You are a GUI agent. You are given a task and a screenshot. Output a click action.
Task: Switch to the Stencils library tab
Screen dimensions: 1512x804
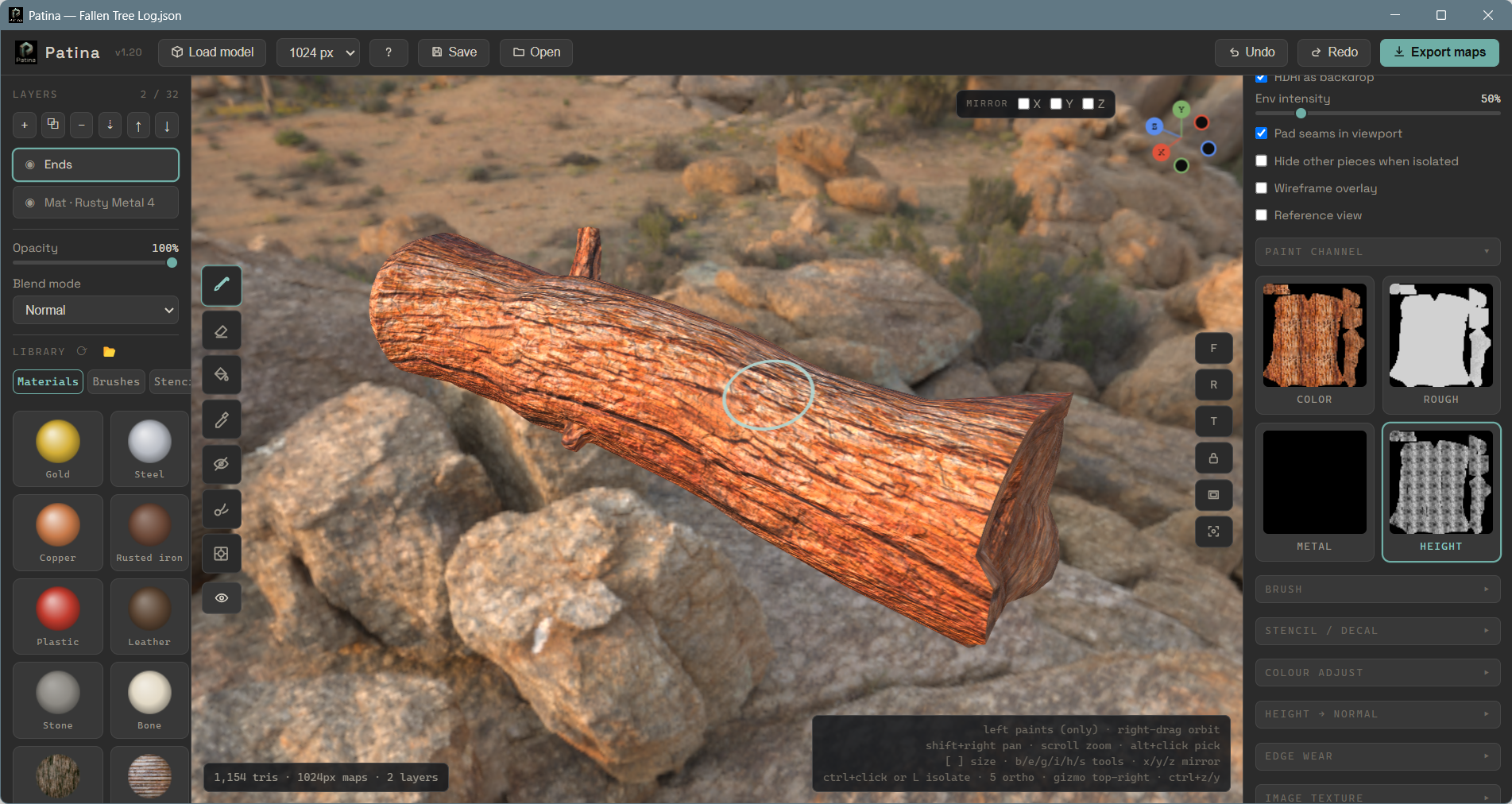(x=170, y=382)
